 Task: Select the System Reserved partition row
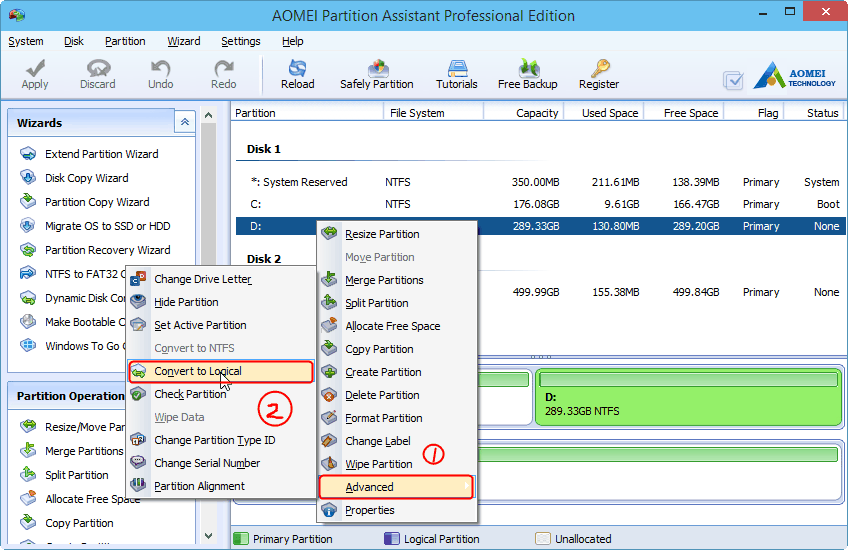click(x=540, y=182)
